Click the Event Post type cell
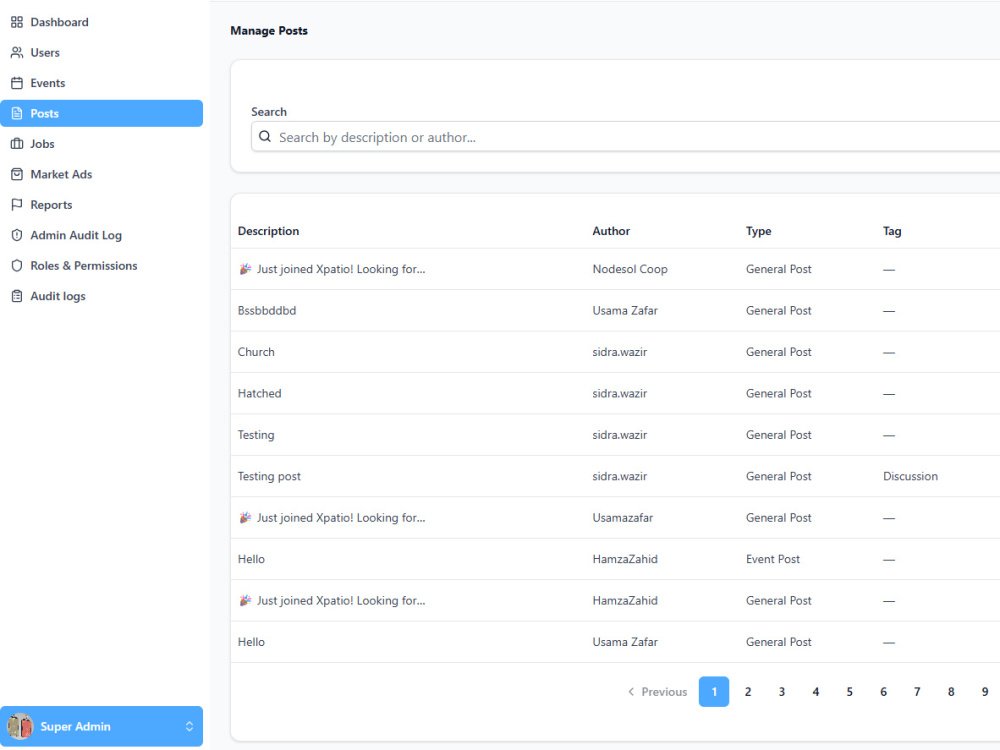Image resolution: width=1000 pixels, height=750 pixels. click(x=772, y=559)
